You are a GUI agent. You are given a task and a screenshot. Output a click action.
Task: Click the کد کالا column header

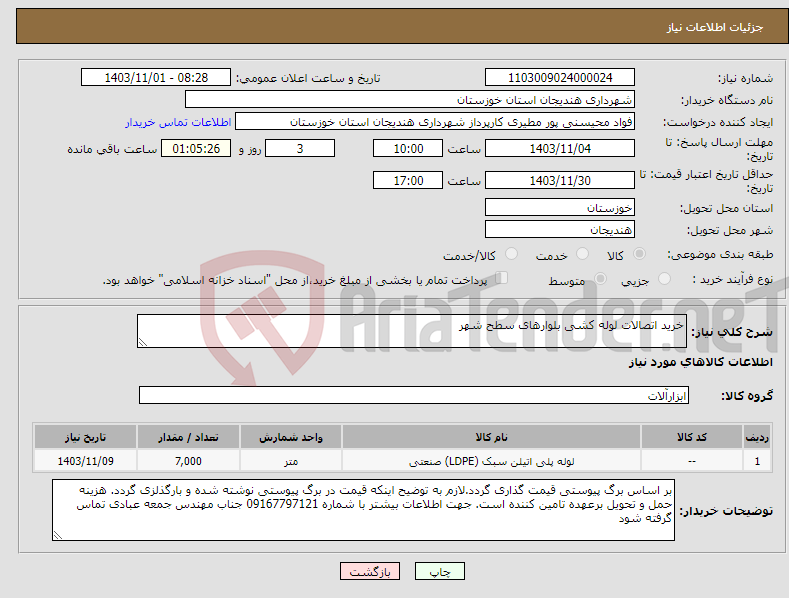click(x=691, y=437)
